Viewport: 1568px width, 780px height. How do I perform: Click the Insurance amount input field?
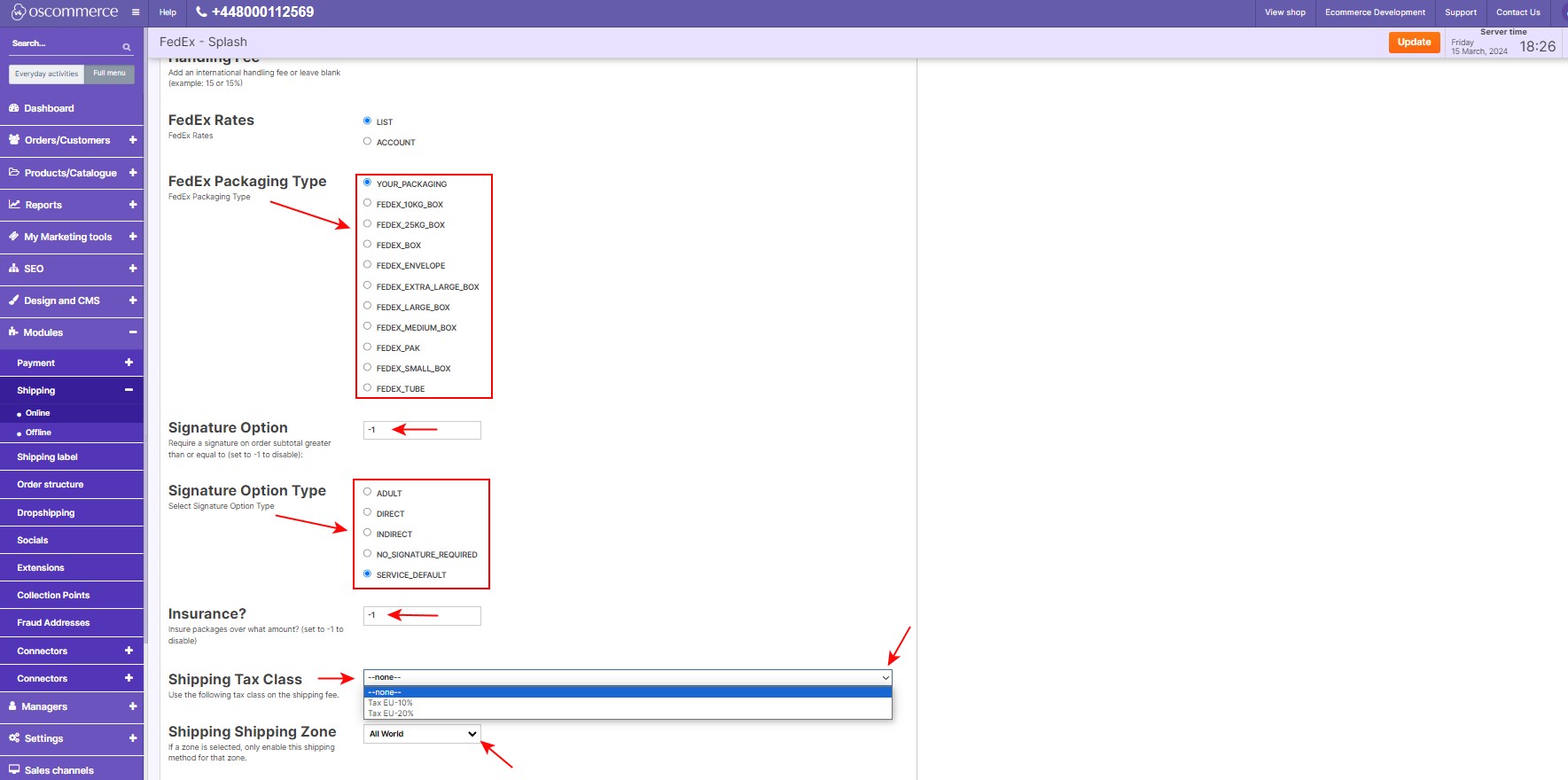pyautogui.click(x=422, y=615)
